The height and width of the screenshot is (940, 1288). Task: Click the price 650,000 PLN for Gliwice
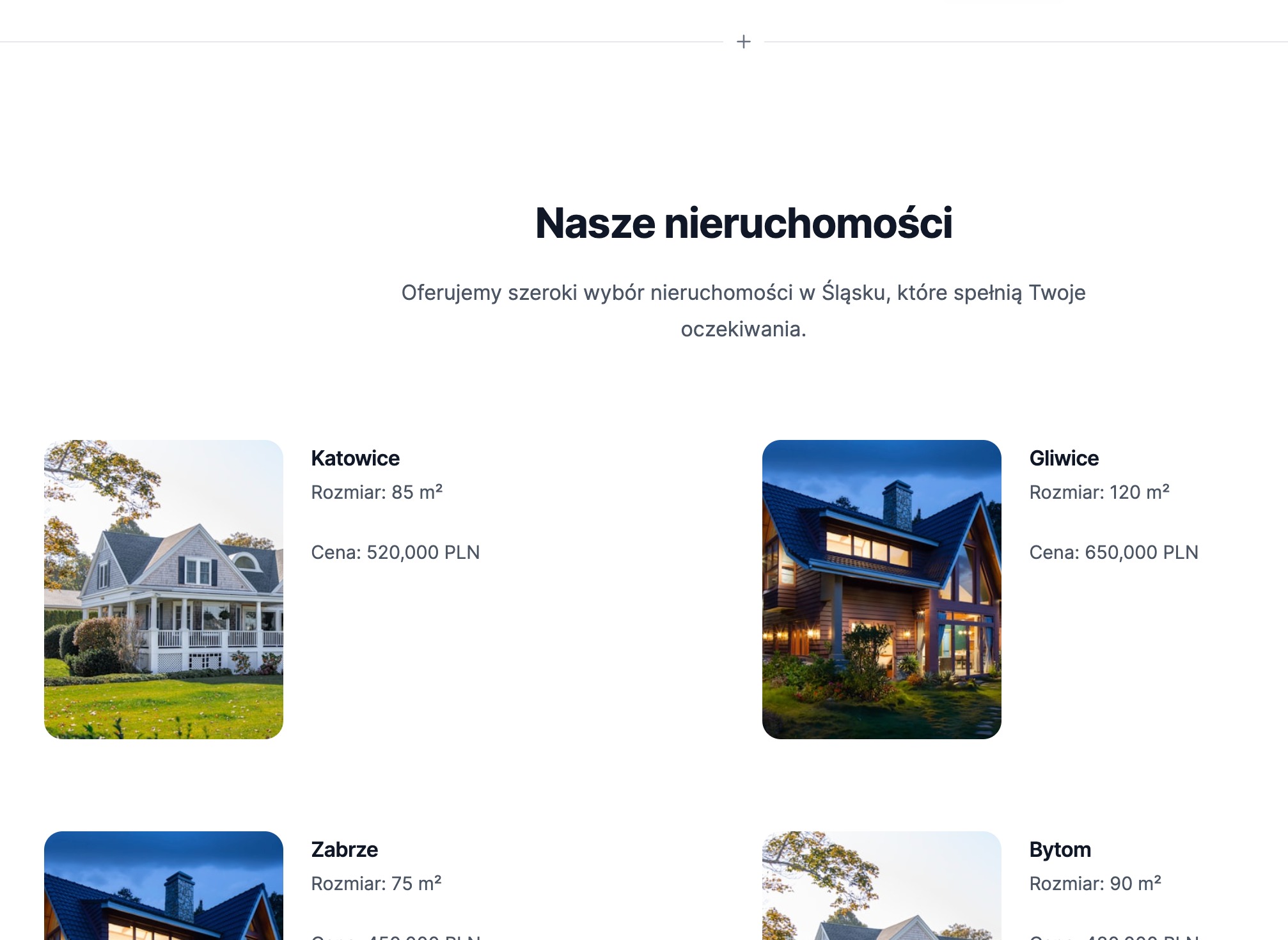1115,552
